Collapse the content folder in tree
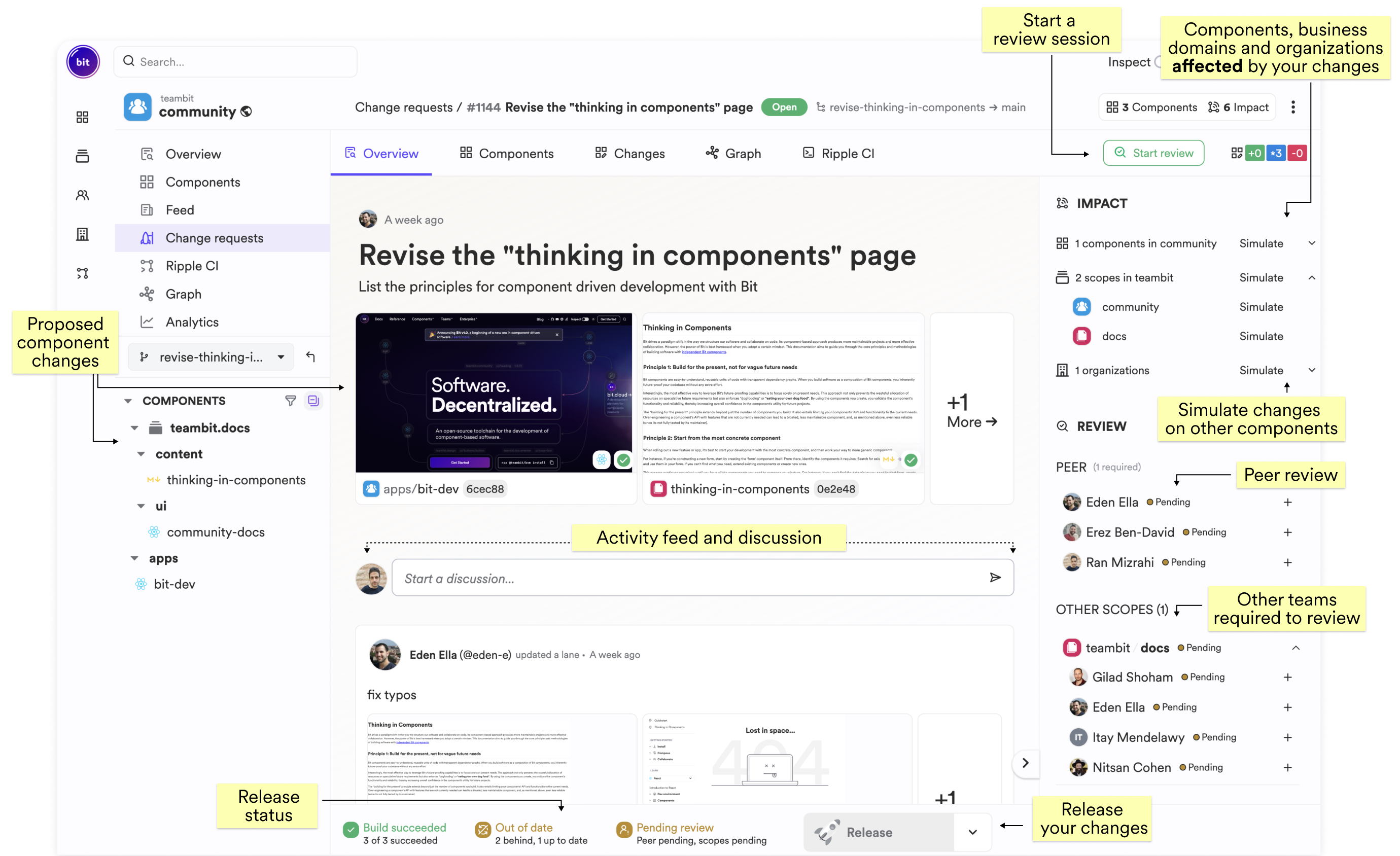 tap(141, 454)
